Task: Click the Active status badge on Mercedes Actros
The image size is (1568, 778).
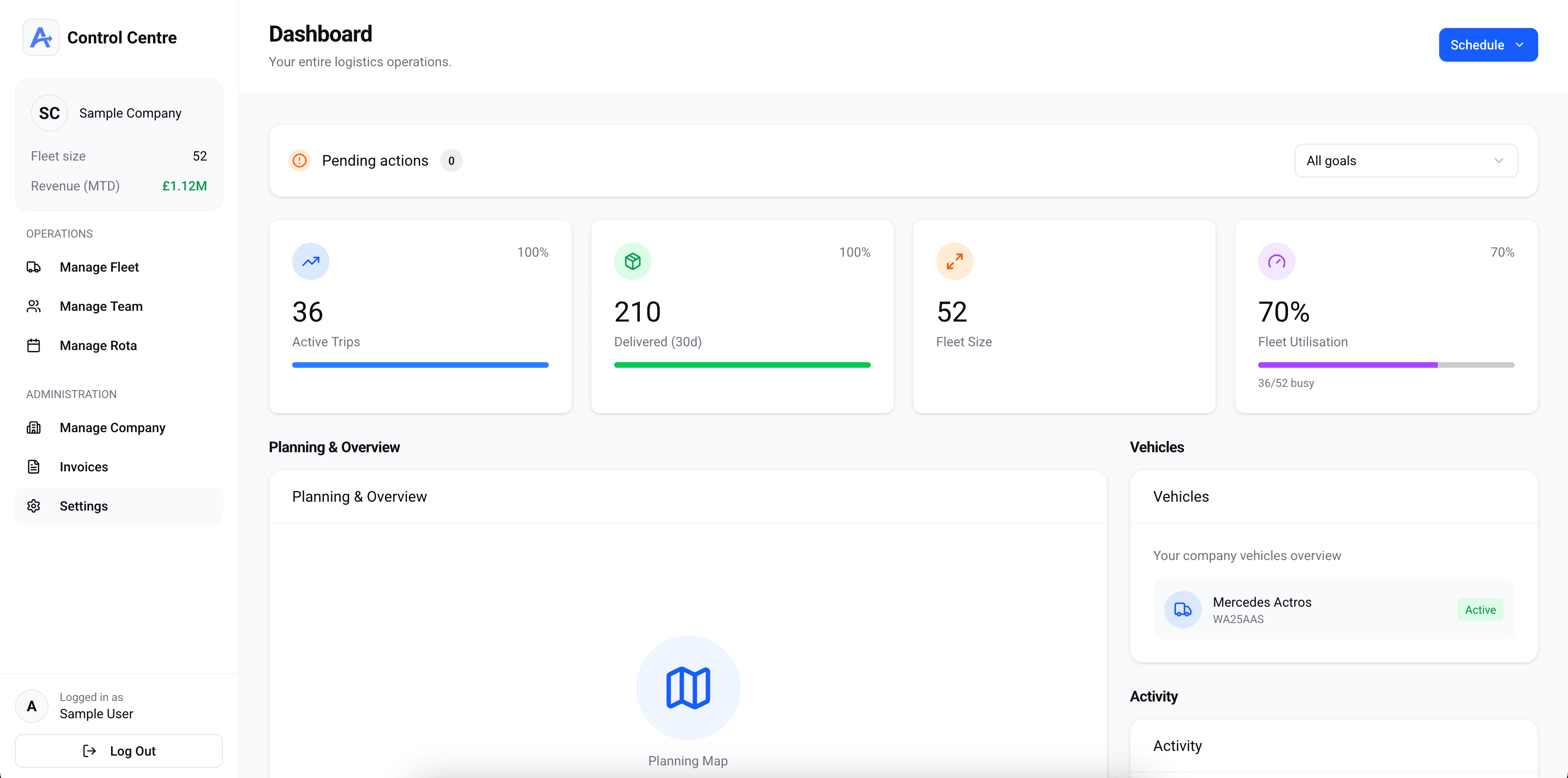Action: point(1480,610)
